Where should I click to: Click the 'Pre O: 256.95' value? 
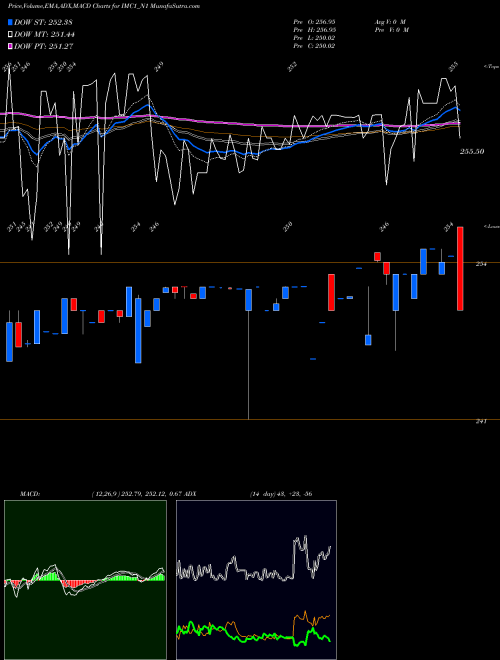point(314,22)
